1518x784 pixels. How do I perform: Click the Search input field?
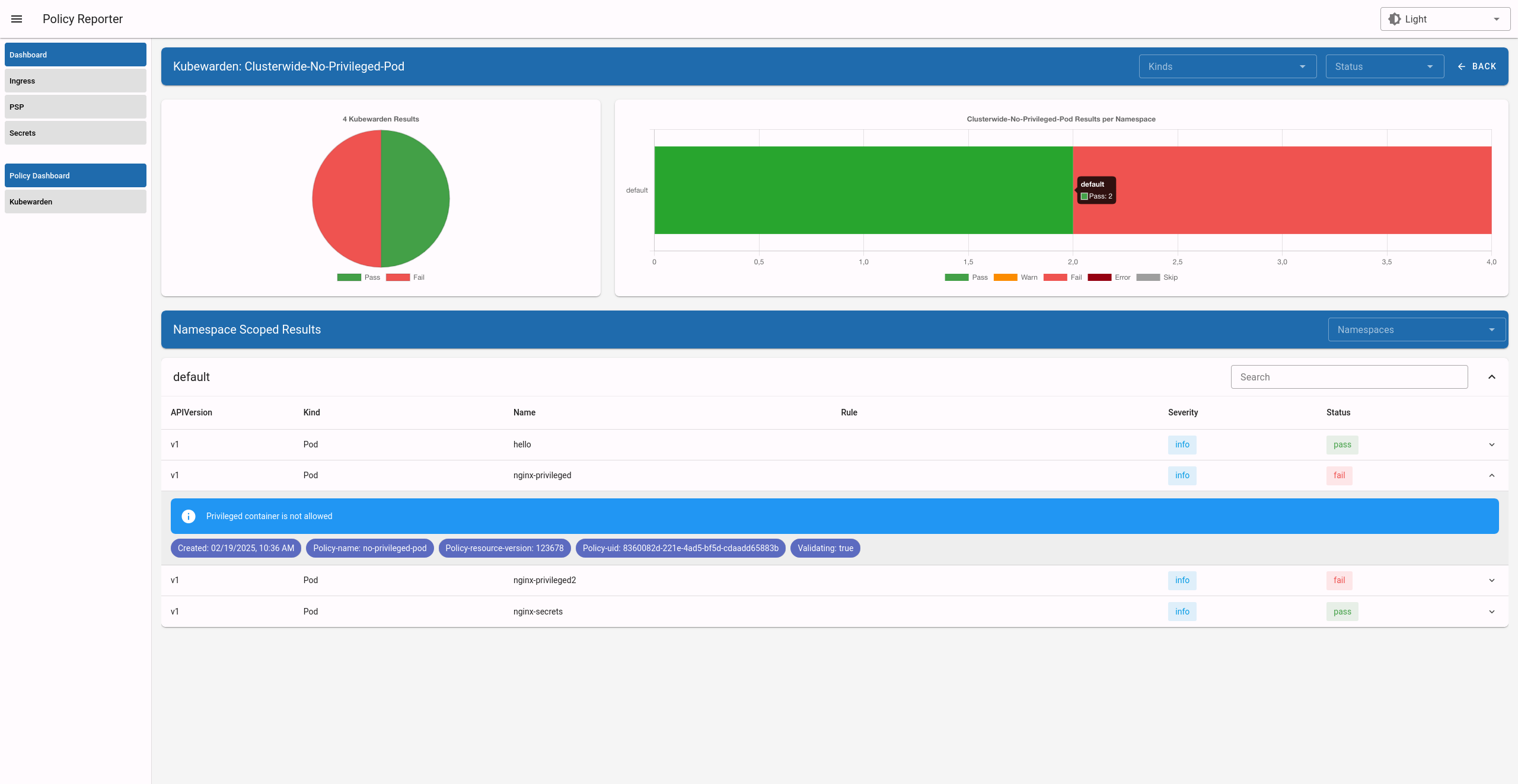(x=1349, y=377)
